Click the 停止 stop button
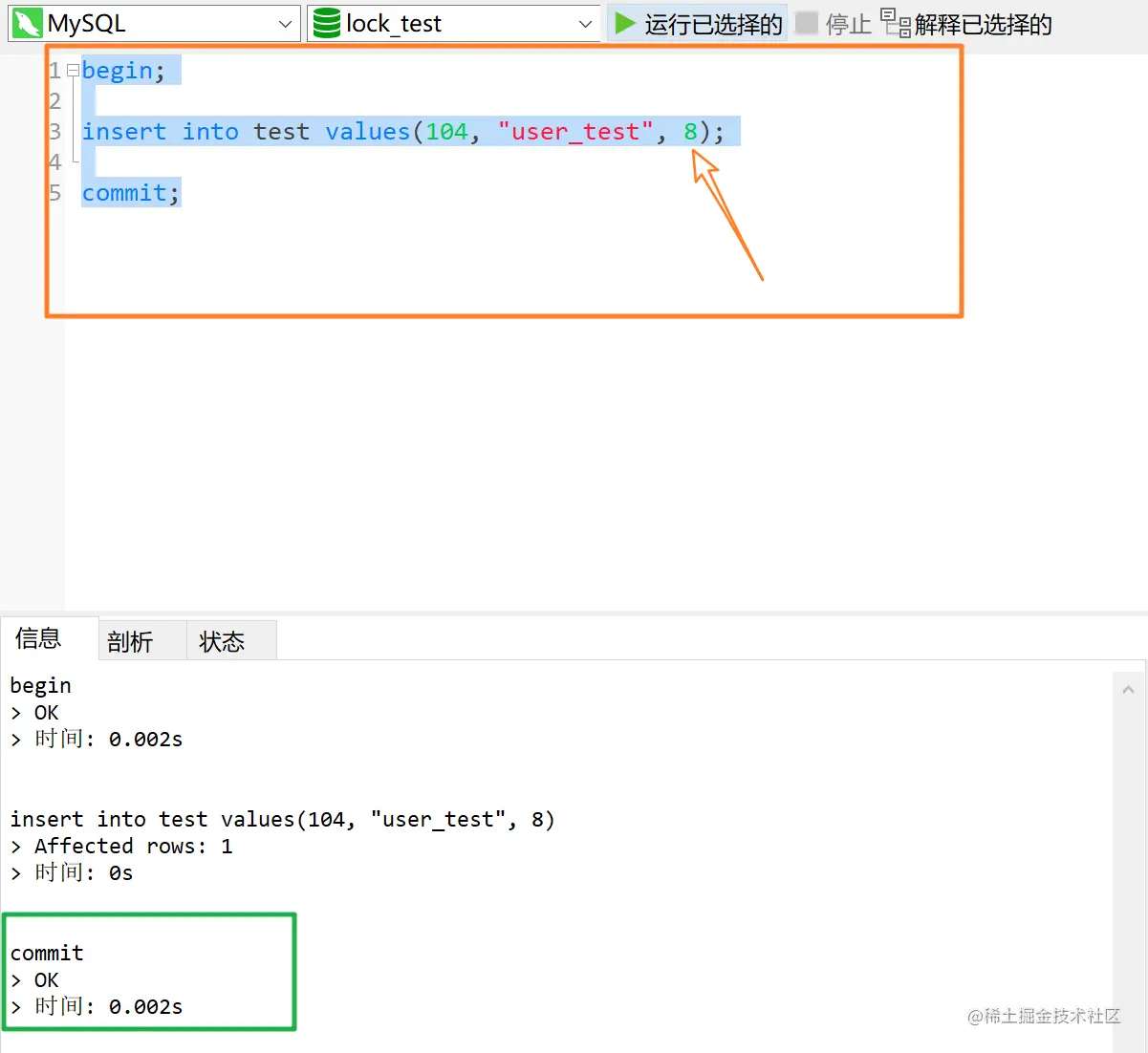Image resolution: width=1148 pixels, height=1053 pixels. click(x=834, y=24)
